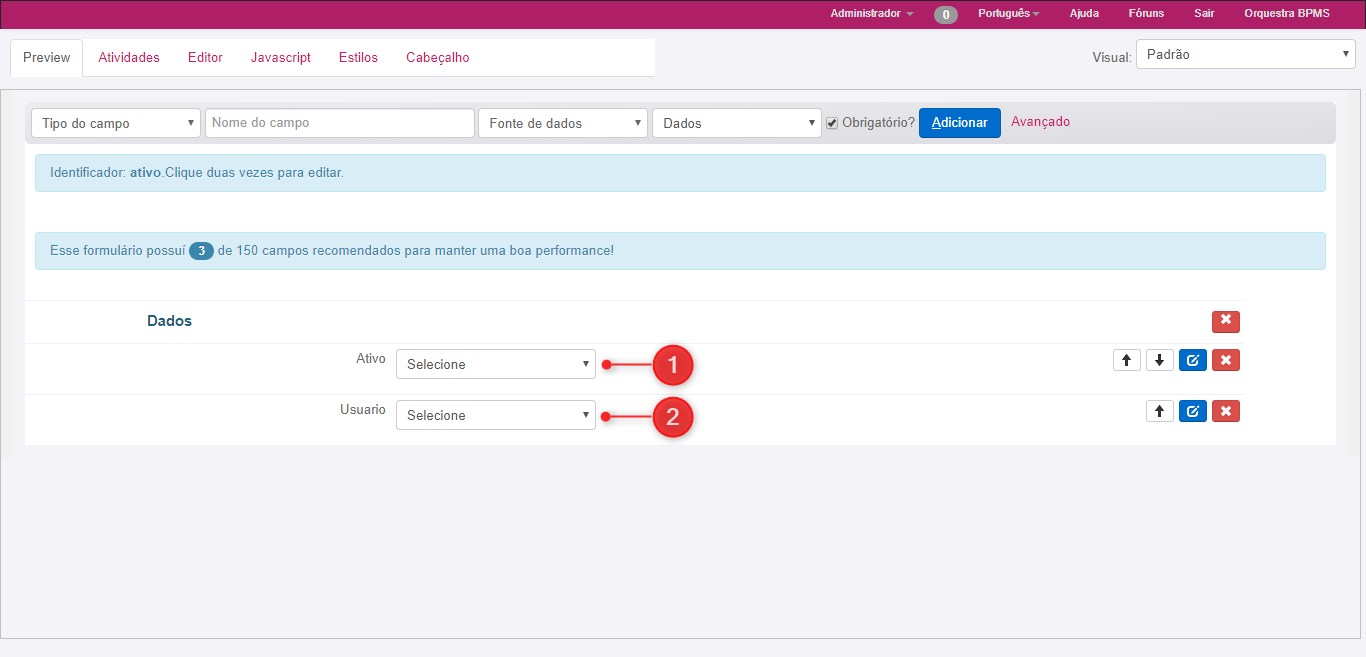1366x657 pixels.
Task: Open the Usuario Selecione dropdown
Action: (x=495, y=415)
